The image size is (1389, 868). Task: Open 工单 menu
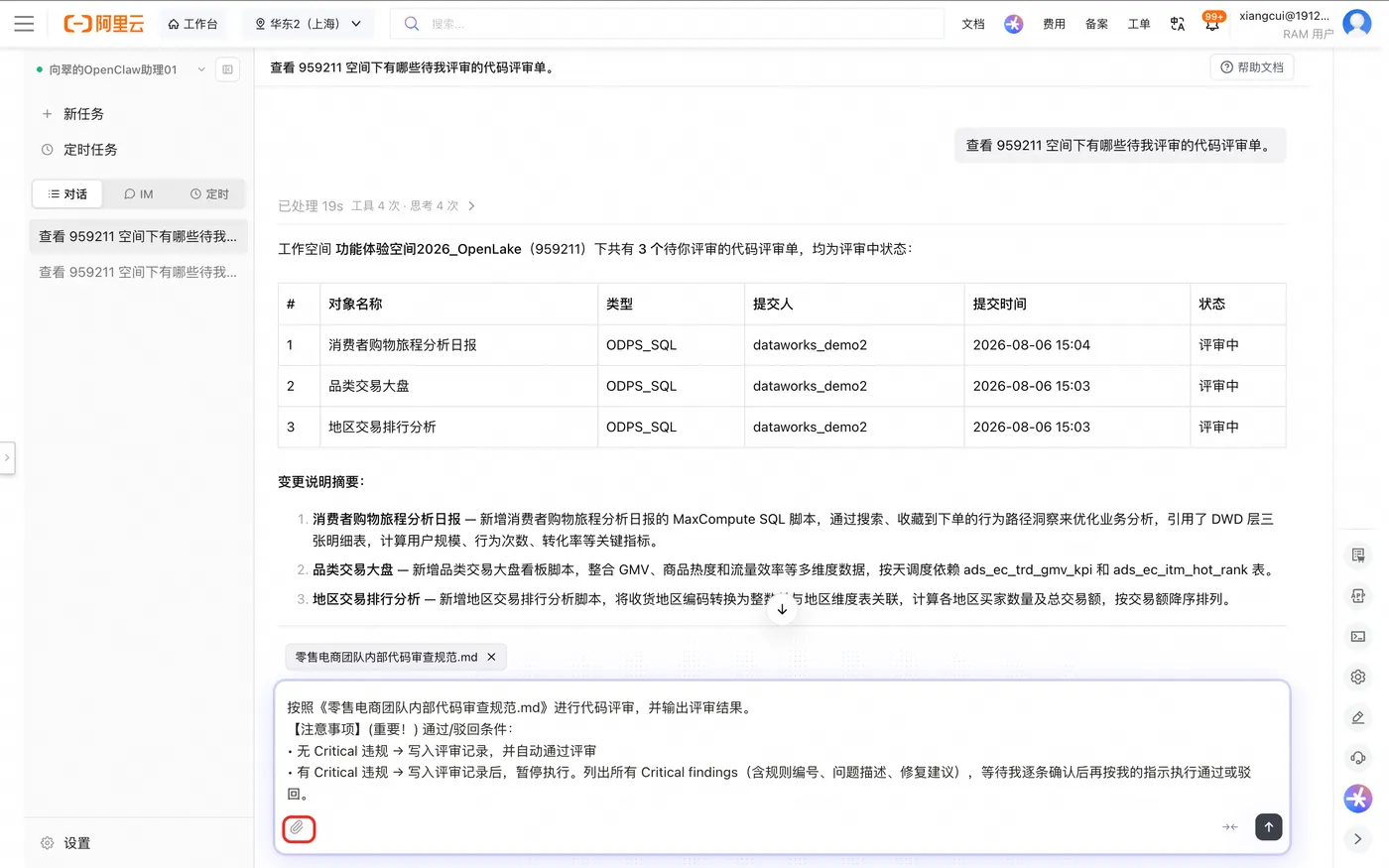click(x=1139, y=24)
